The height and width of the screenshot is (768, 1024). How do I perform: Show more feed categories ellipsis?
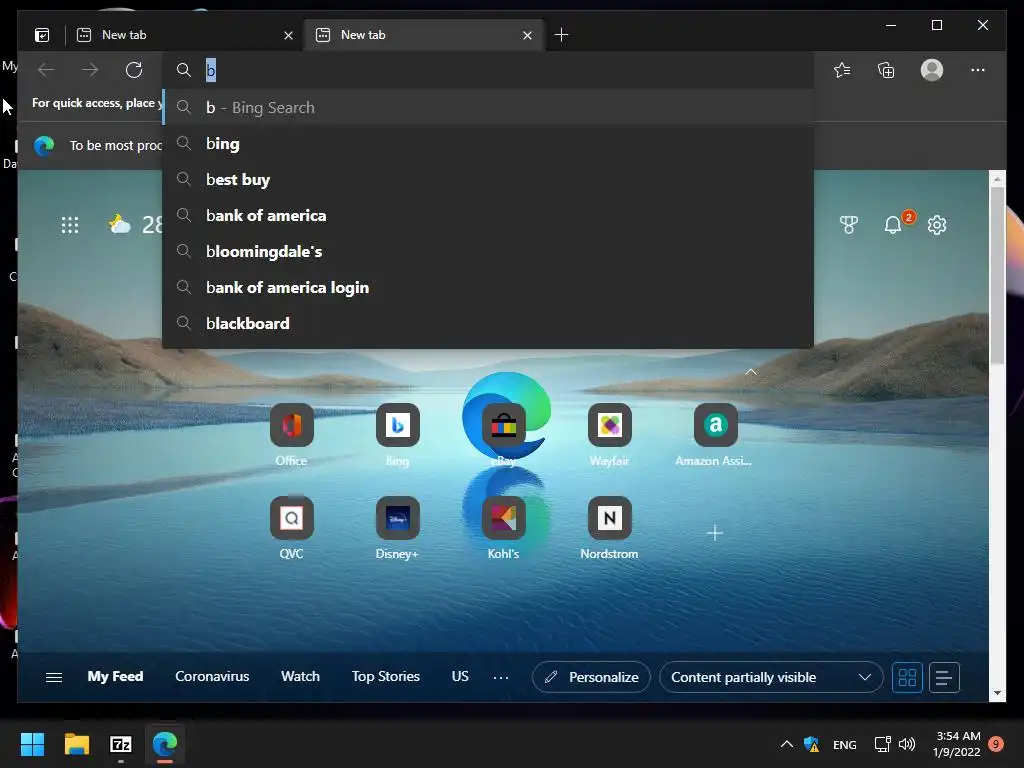click(x=501, y=678)
